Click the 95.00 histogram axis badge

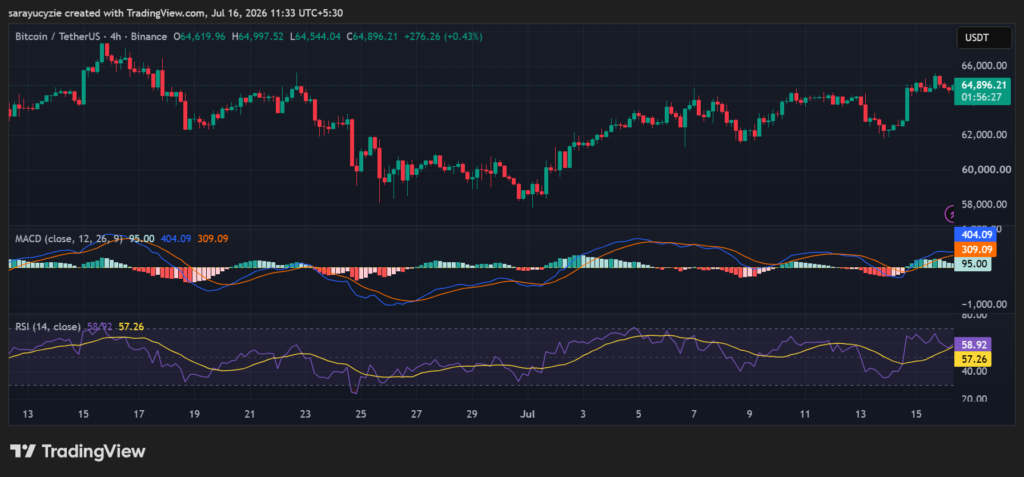973,264
